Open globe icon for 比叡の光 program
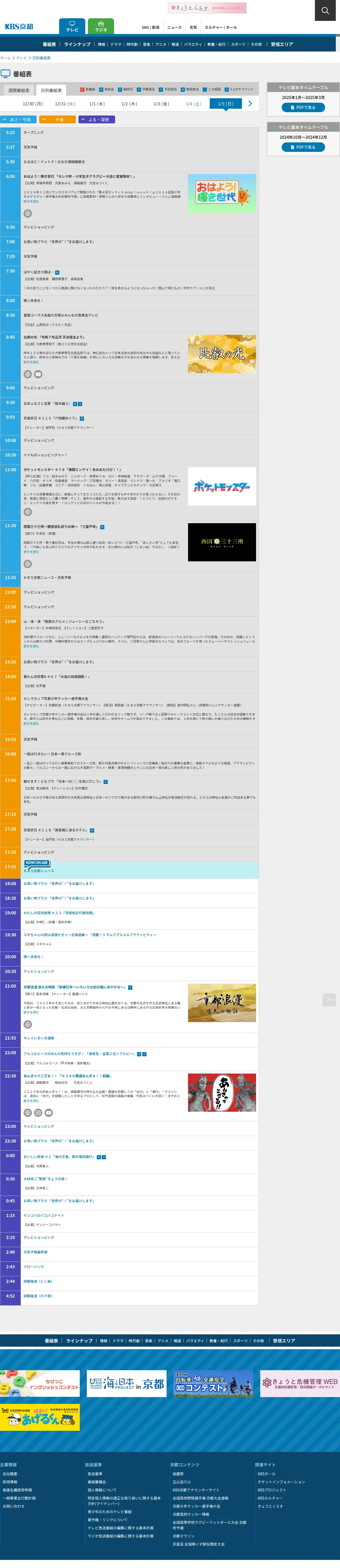 [27, 374]
